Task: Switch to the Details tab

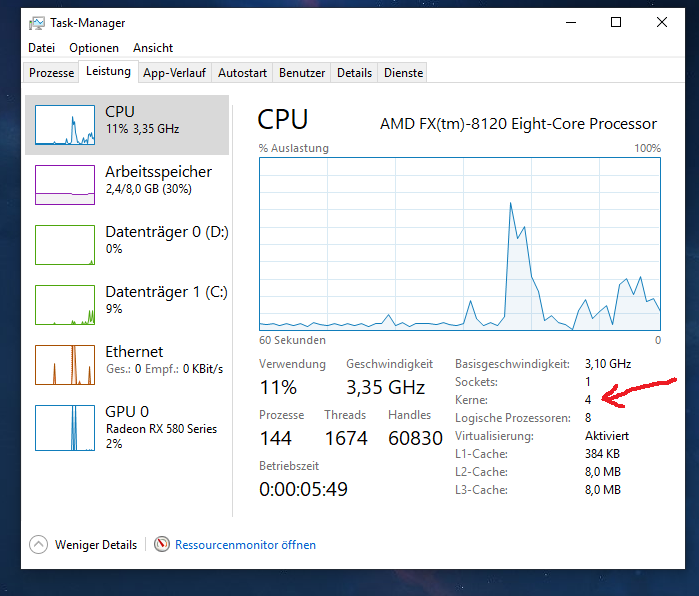Action: (x=354, y=73)
